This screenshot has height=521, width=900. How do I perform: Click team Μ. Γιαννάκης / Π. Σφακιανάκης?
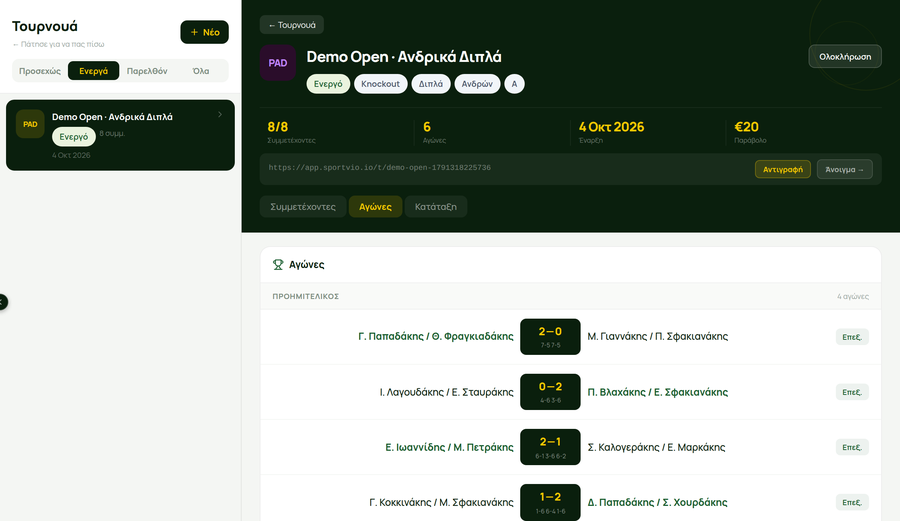[x=657, y=336]
